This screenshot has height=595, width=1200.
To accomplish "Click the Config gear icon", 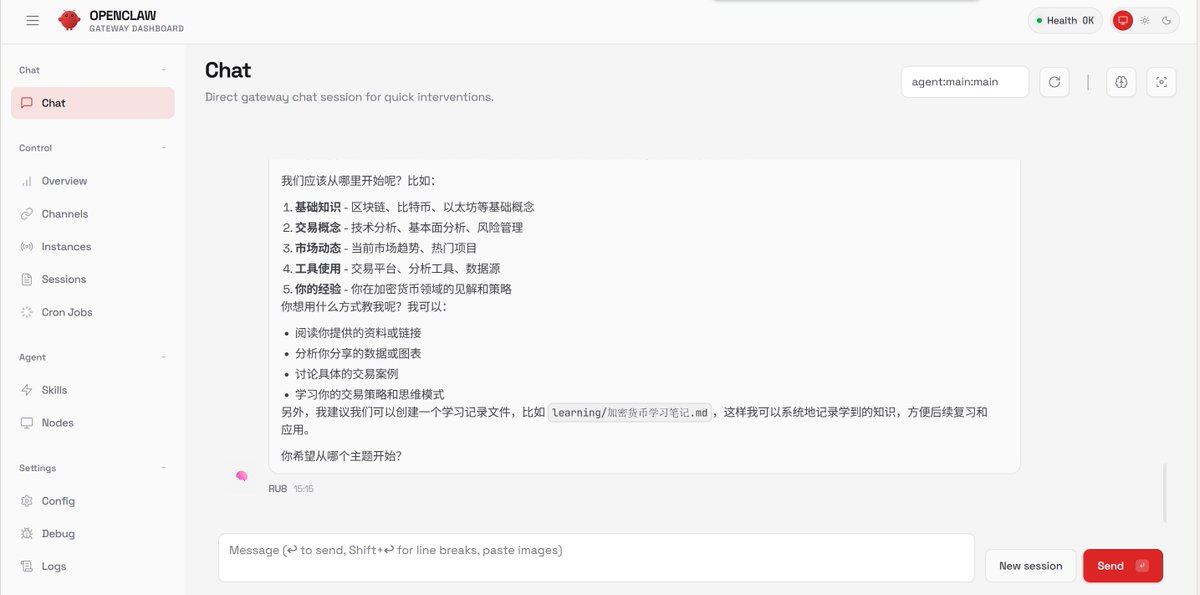I will click(x=27, y=501).
